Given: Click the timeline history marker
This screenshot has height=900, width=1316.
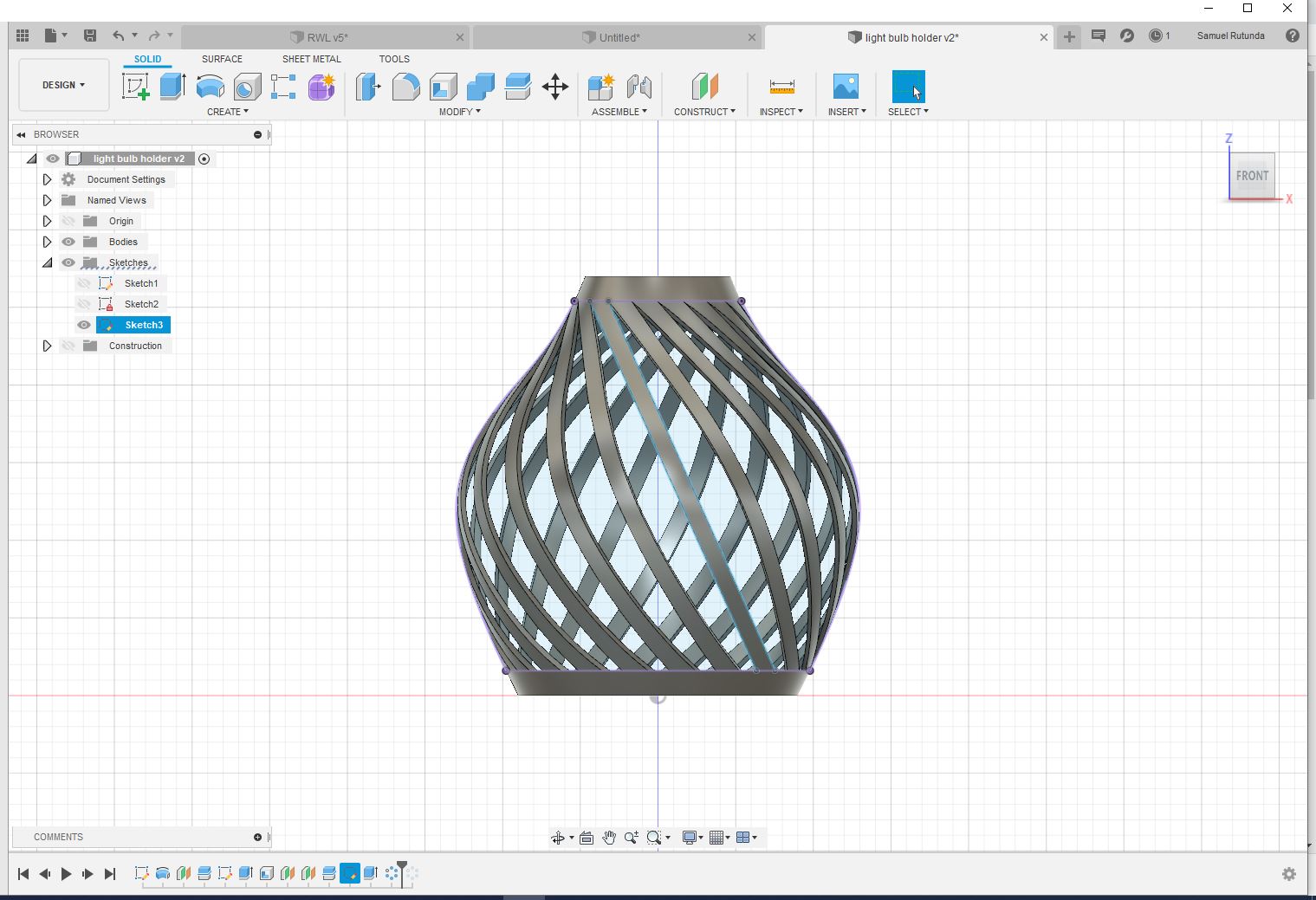Looking at the screenshot, I should pyautogui.click(x=402, y=874).
